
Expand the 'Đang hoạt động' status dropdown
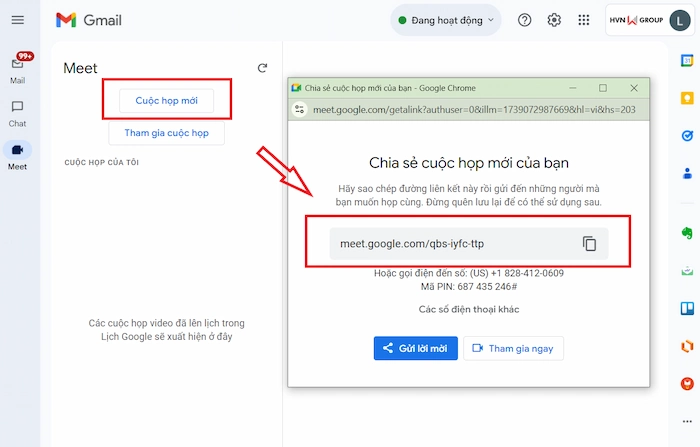pos(446,20)
